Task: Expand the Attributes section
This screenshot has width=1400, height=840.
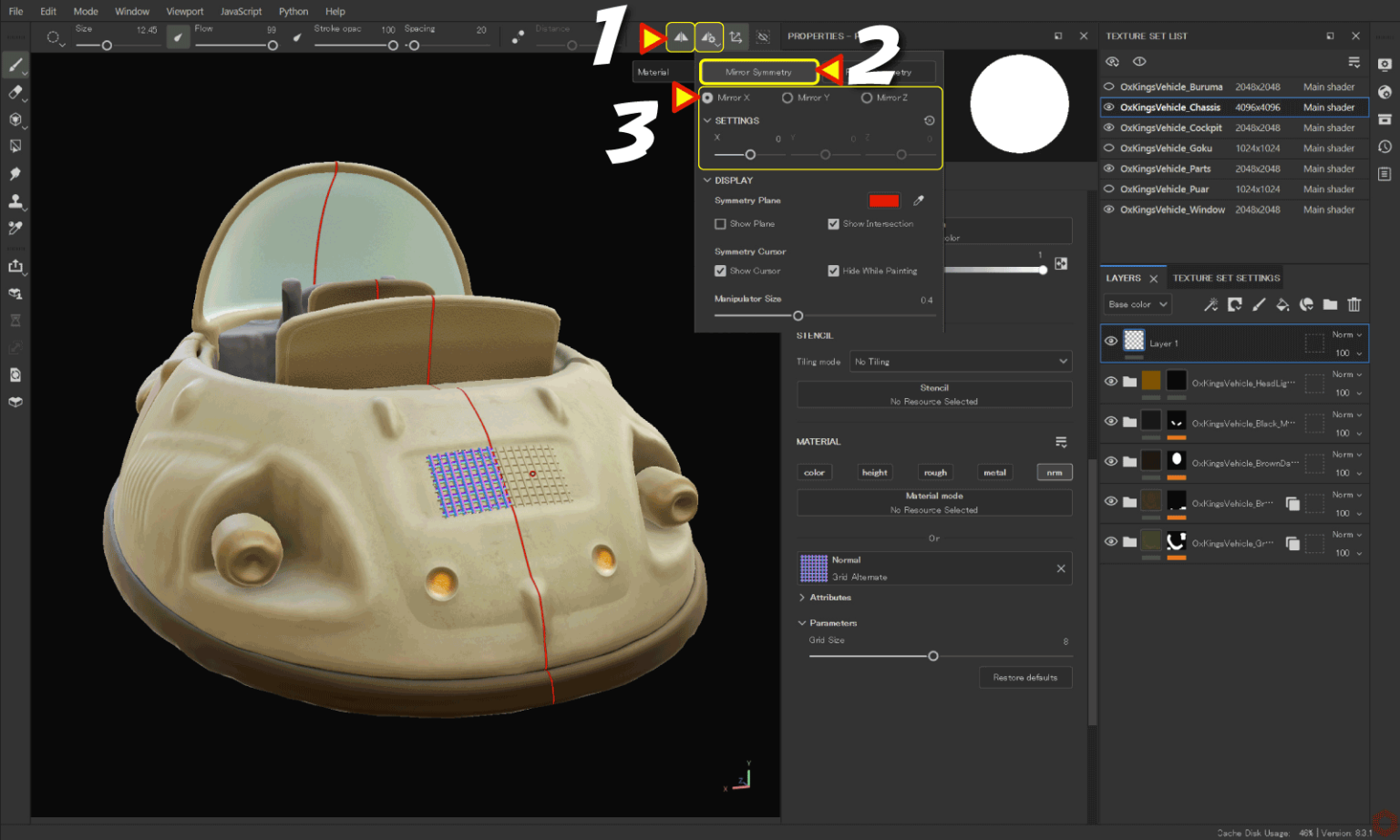Action: [802, 597]
